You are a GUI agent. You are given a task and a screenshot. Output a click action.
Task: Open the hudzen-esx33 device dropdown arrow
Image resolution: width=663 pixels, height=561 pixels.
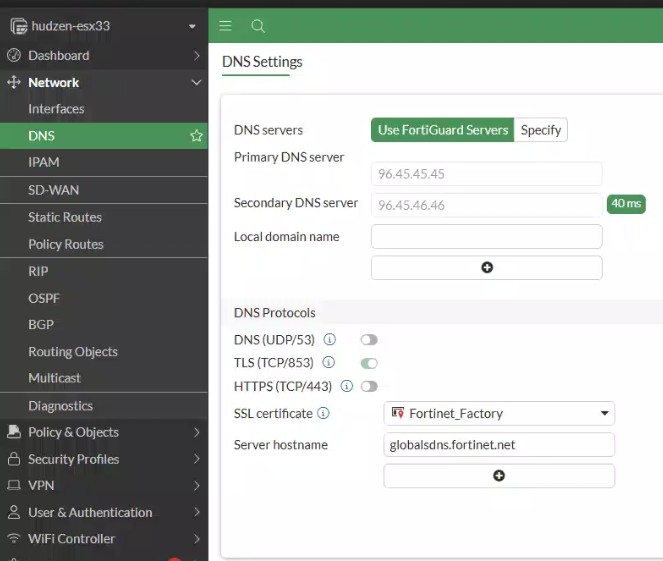point(192,27)
